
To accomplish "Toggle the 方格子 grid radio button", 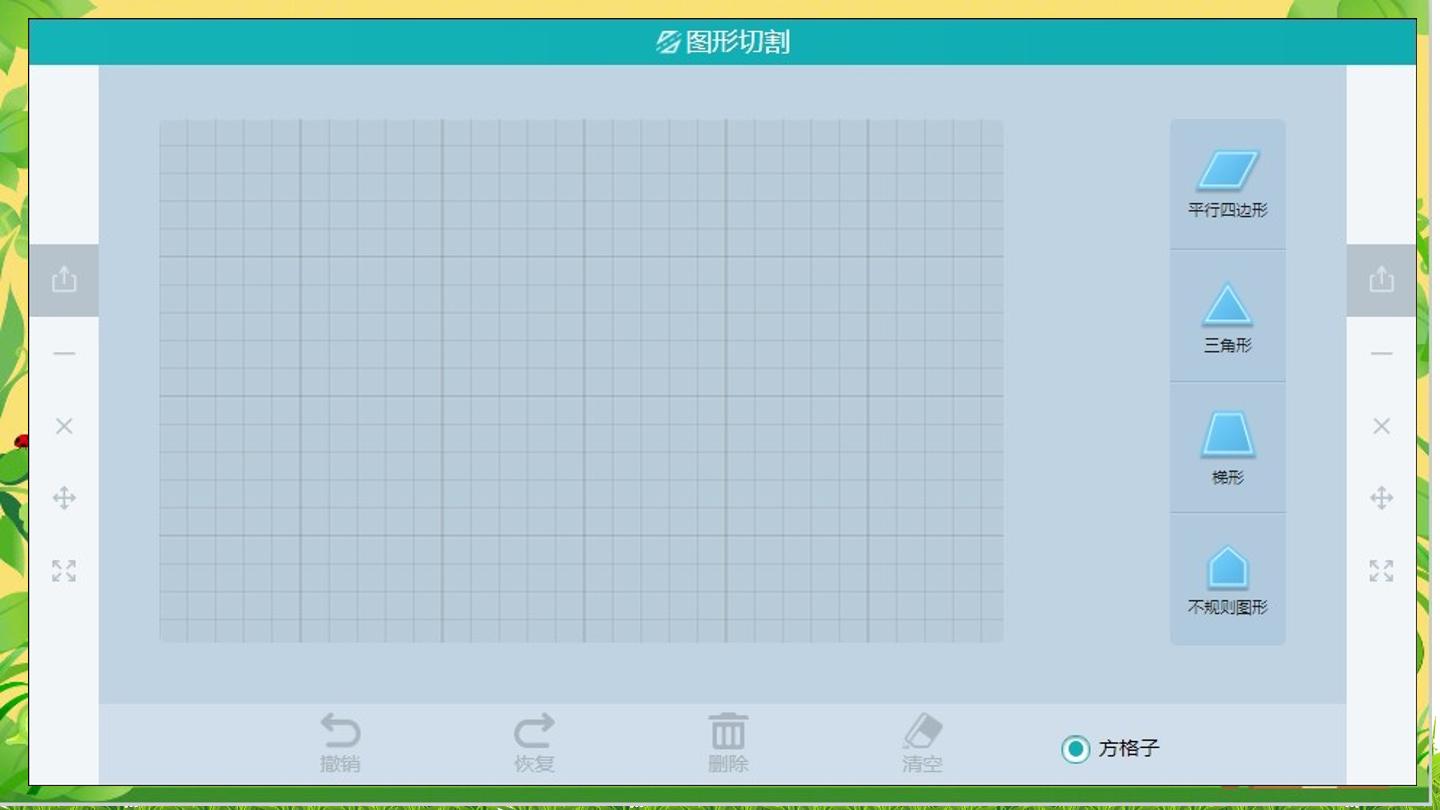I will tap(1075, 748).
